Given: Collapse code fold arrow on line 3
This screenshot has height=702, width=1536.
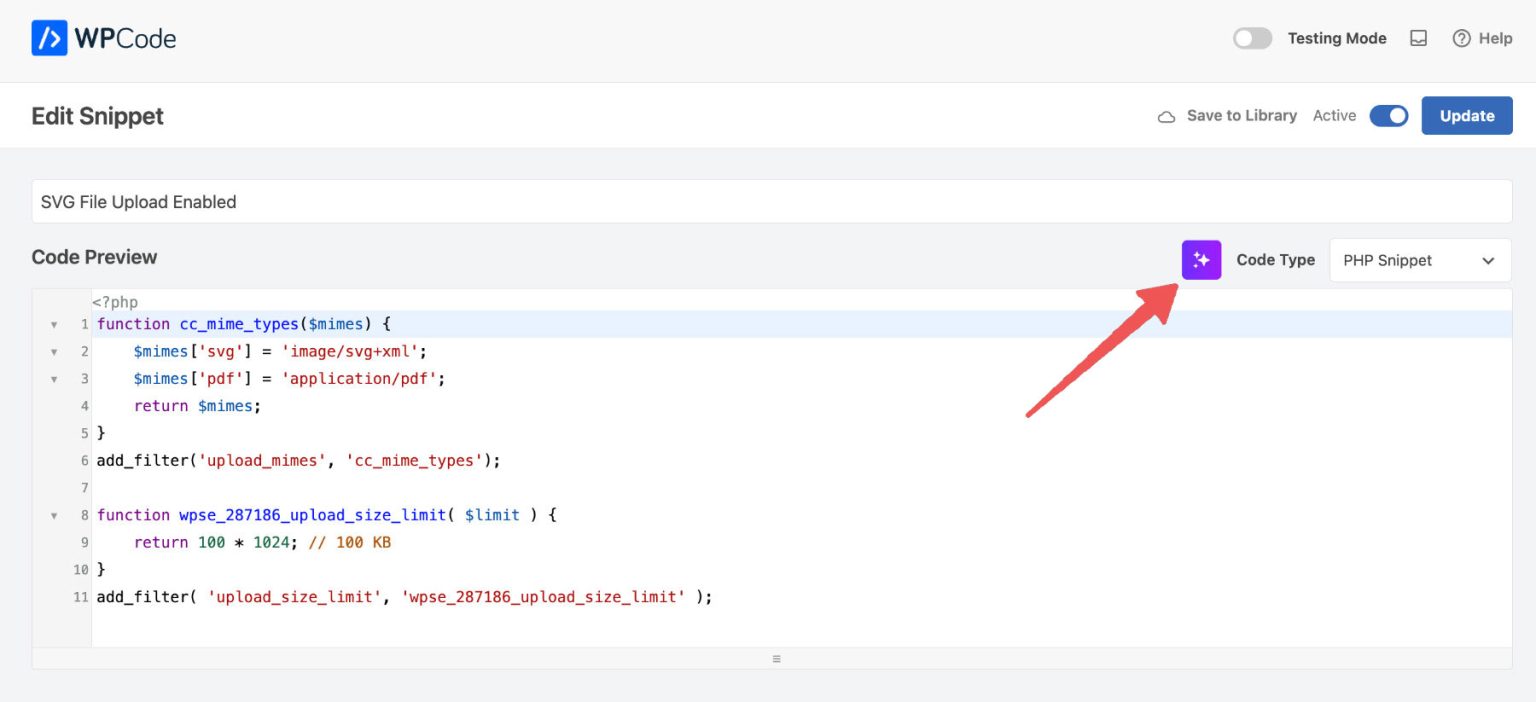Looking at the screenshot, I should pos(54,379).
